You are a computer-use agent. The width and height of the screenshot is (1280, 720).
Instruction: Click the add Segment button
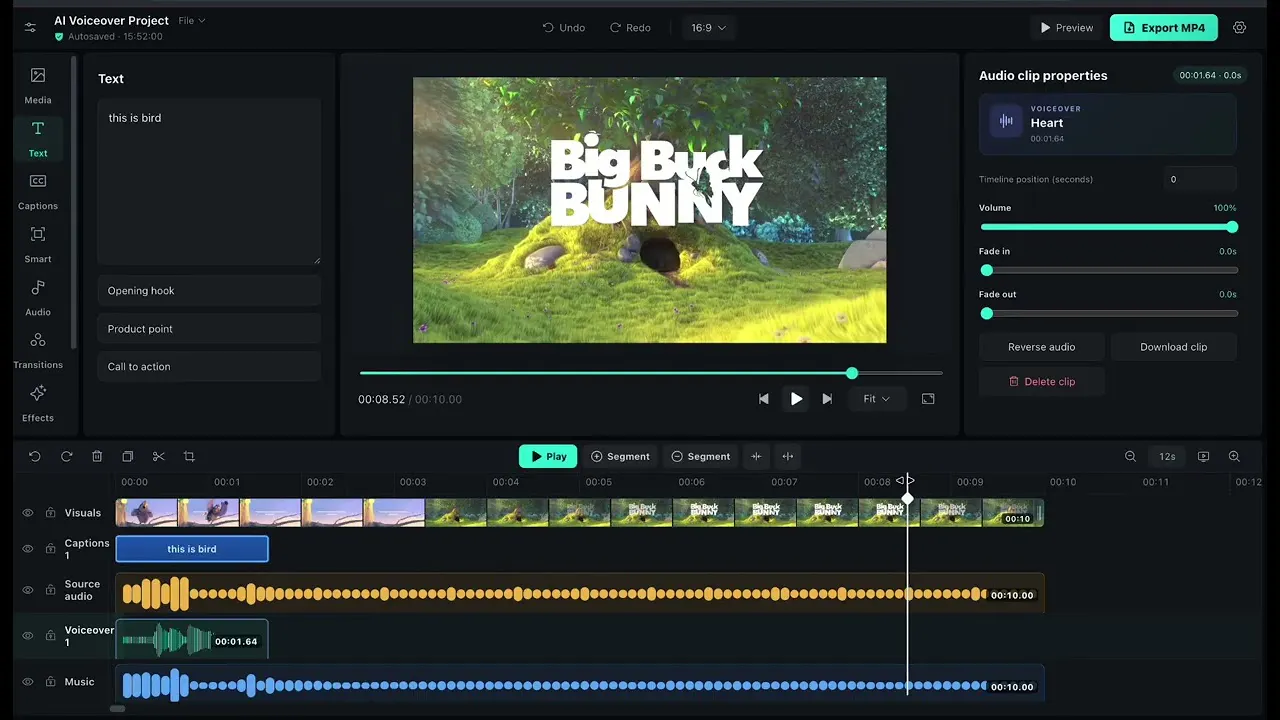coord(620,457)
